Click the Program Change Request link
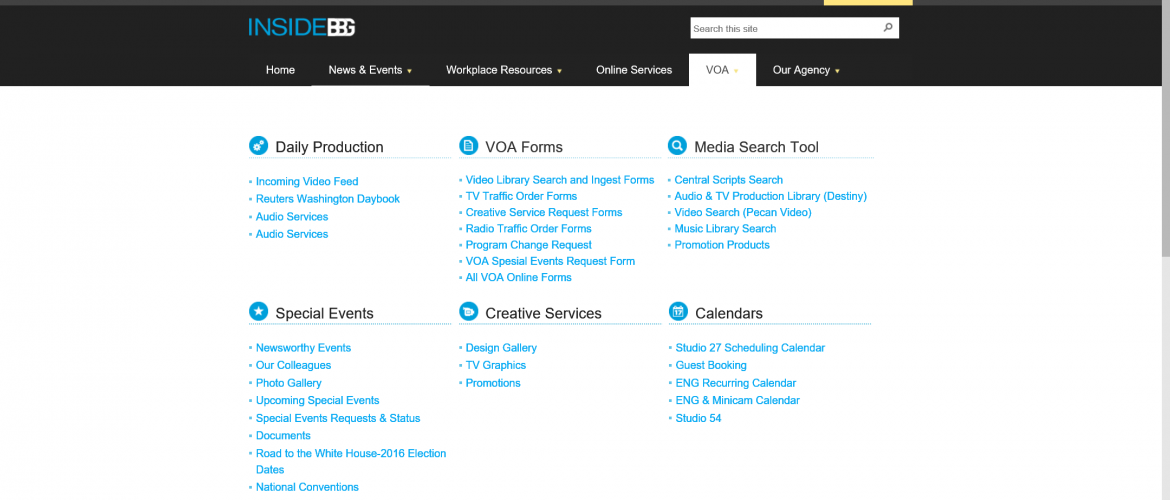Image resolution: width=1170 pixels, height=500 pixels. (528, 245)
